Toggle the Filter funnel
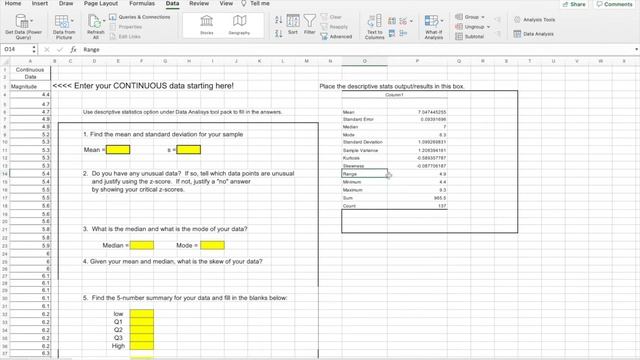The width and height of the screenshot is (640, 360). coord(309,24)
